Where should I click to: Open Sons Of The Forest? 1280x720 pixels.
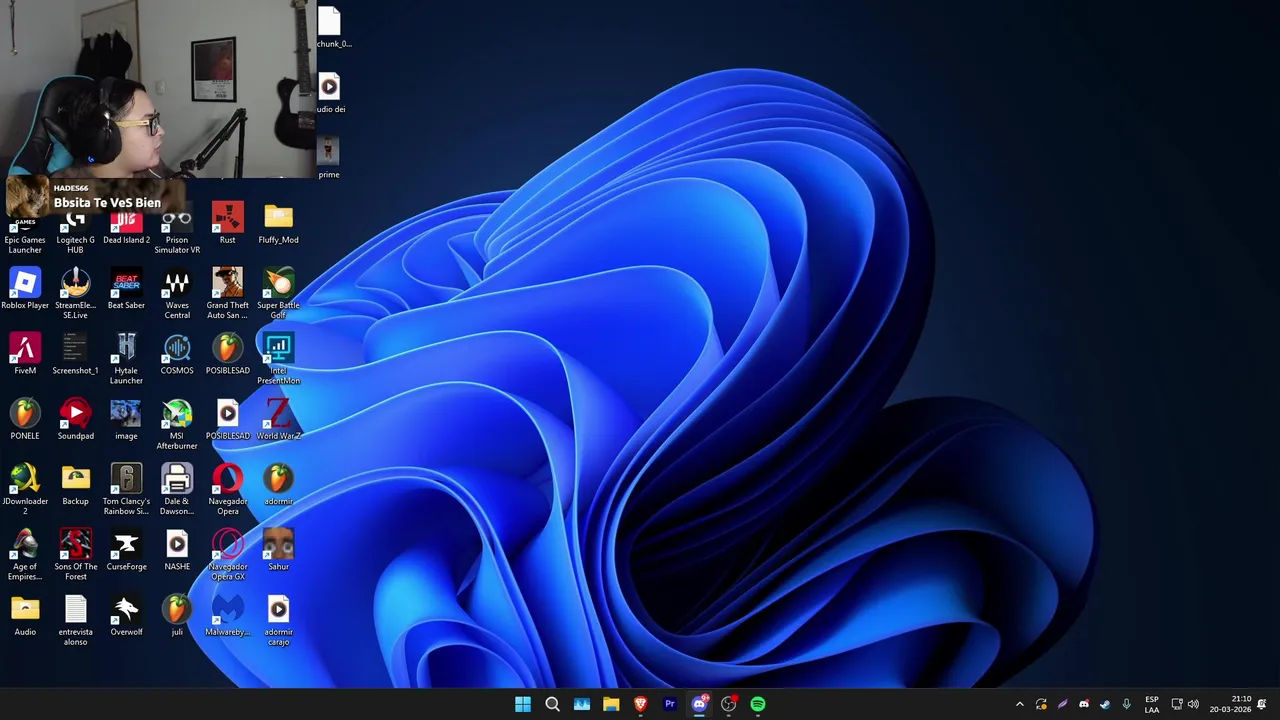coord(75,555)
